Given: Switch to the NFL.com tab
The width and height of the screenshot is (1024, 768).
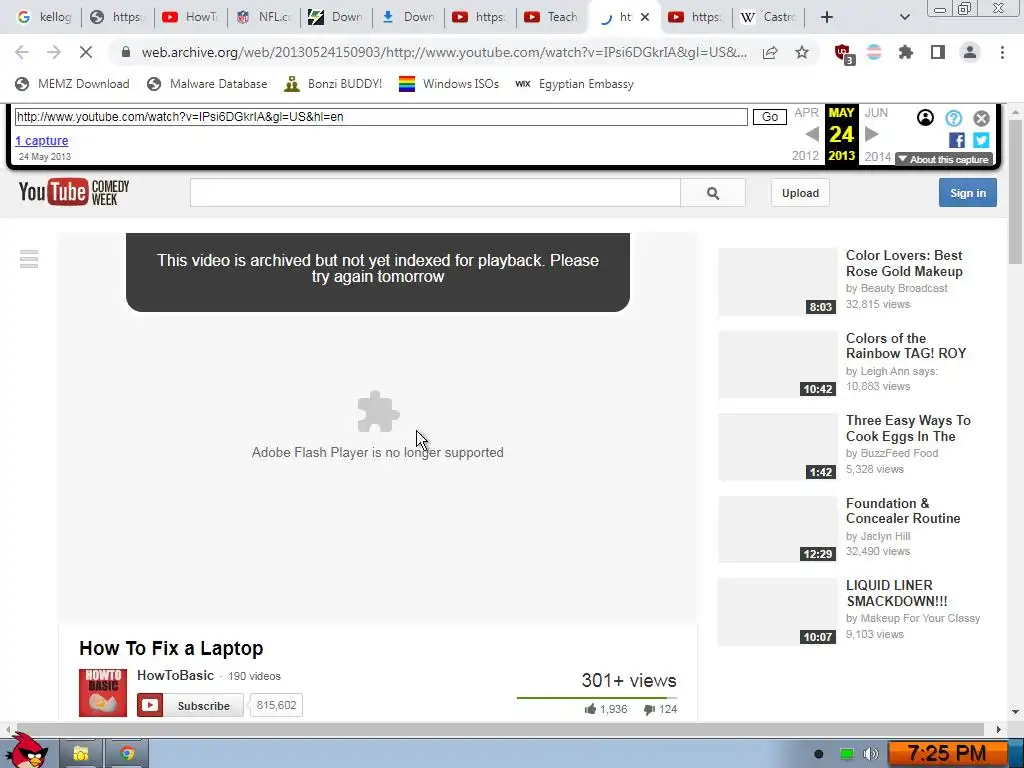Looking at the screenshot, I should (264, 17).
